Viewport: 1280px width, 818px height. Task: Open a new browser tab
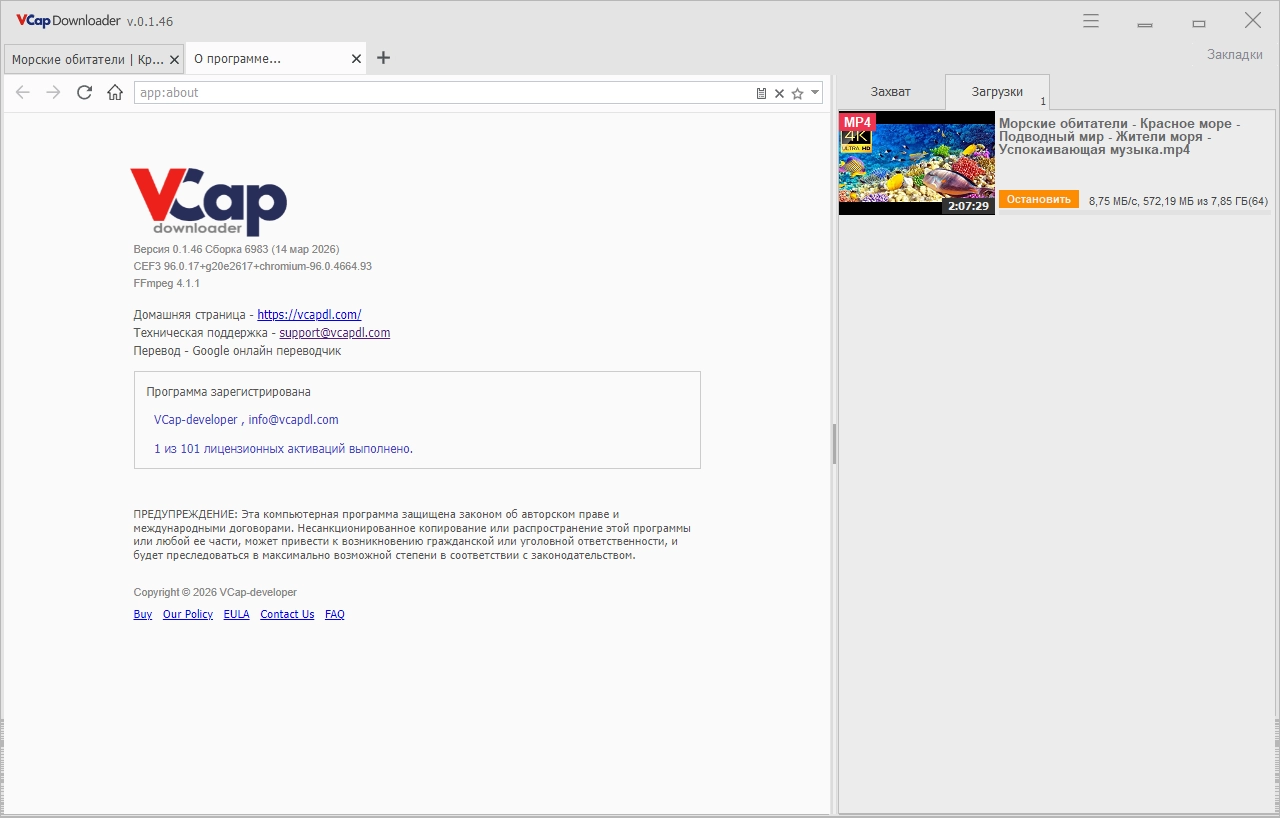383,58
